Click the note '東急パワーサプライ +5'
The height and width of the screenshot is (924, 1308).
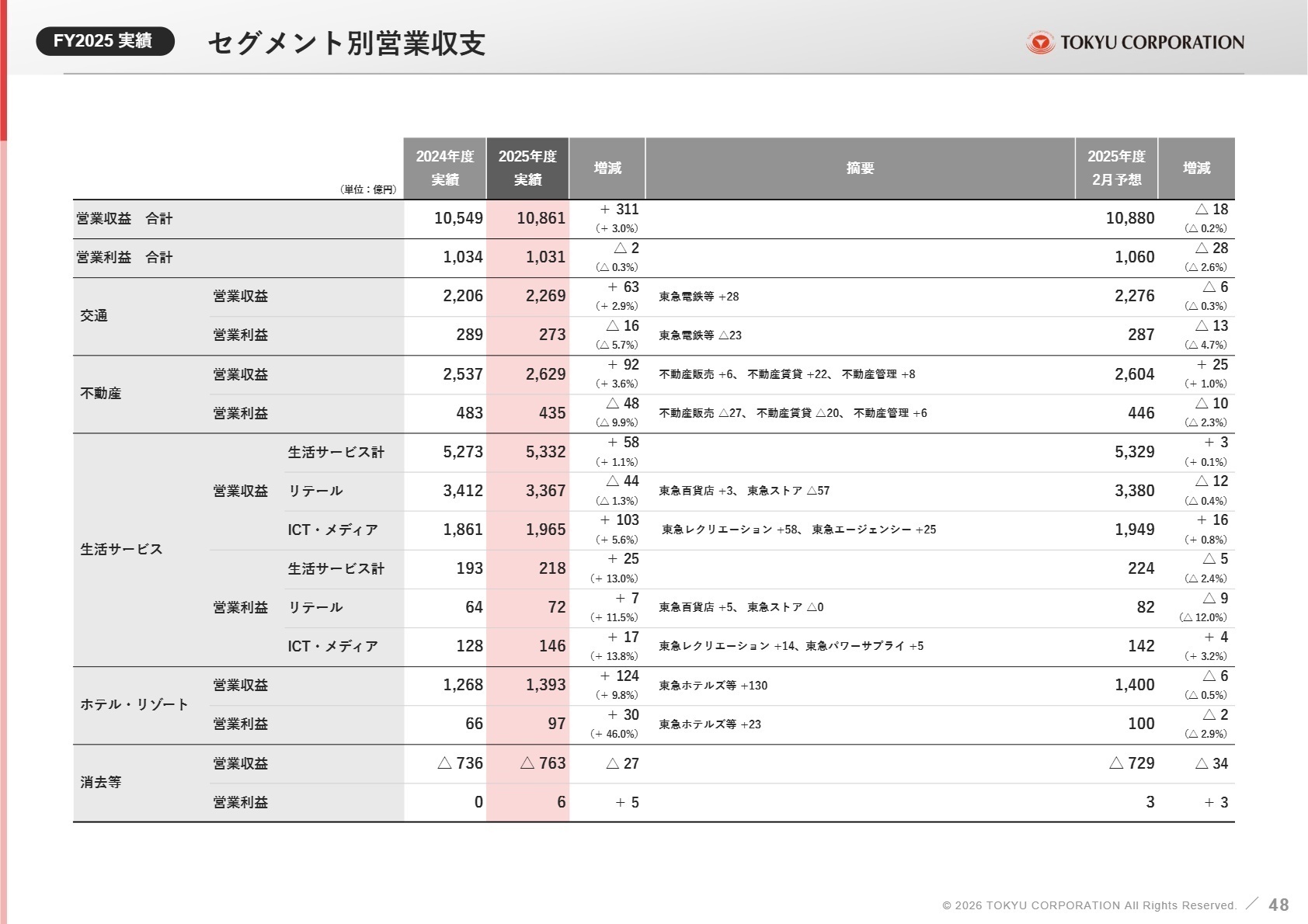pos(864,646)
